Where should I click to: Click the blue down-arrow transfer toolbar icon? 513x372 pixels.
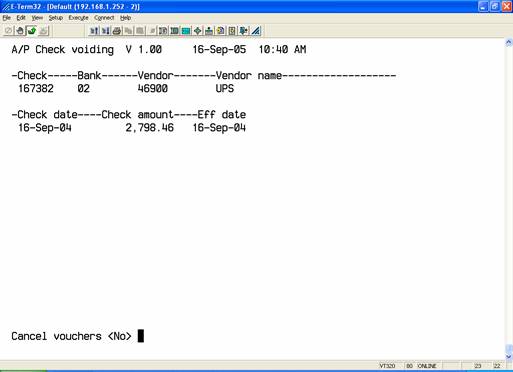pos(105,31)
